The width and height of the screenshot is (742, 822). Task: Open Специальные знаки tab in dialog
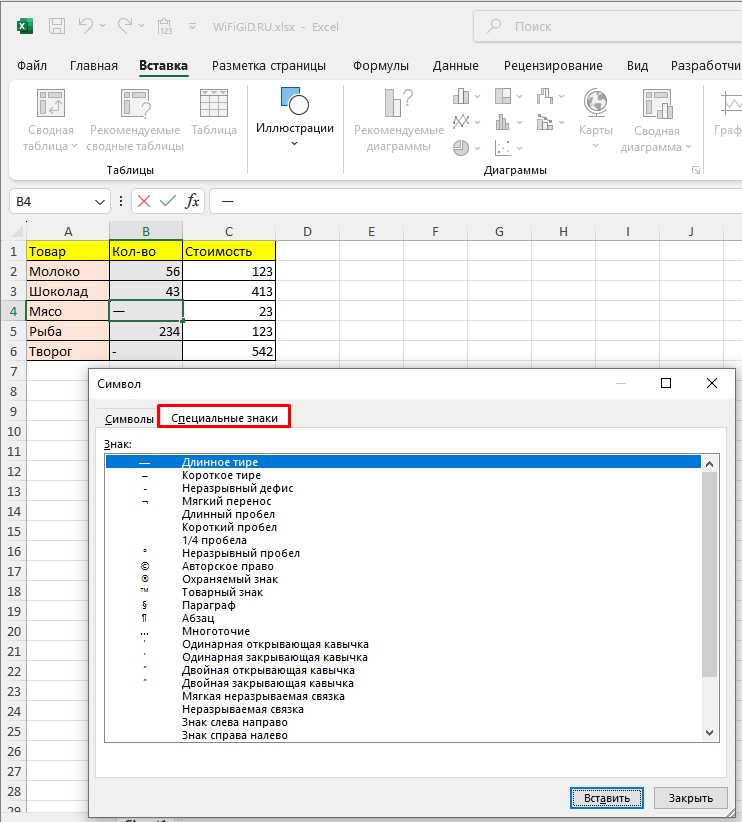tap(224, 418)
